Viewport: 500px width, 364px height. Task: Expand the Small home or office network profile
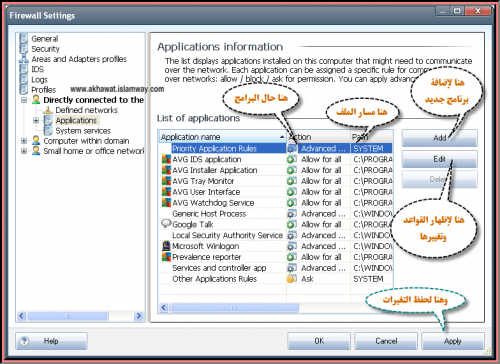pyautogui.click(x=24, y=151)
